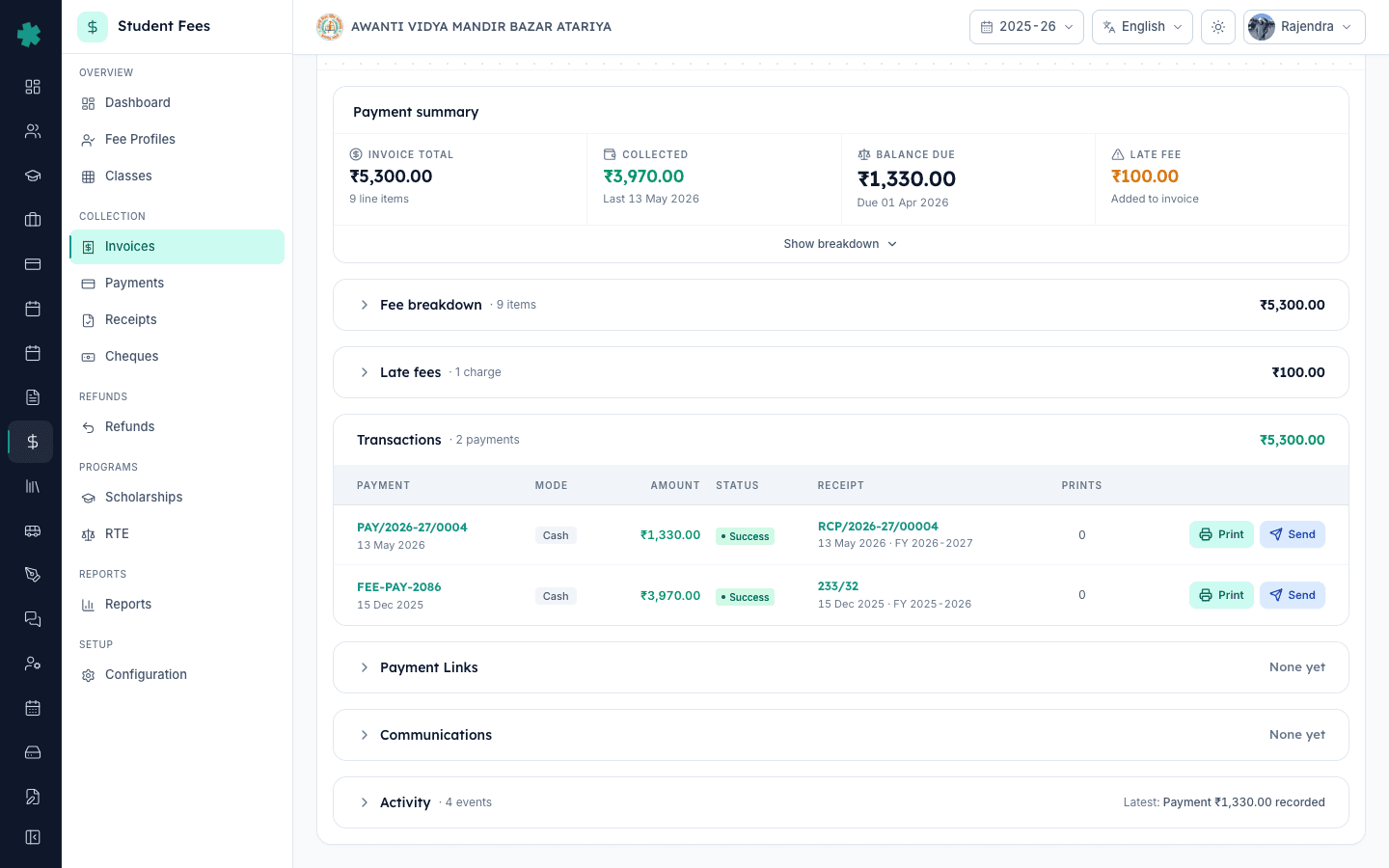Image resolution: width=1389 pixels, height=868 pixels.
Task: Select the dollar sign fees icon in rail
Action: coord(33,442)
